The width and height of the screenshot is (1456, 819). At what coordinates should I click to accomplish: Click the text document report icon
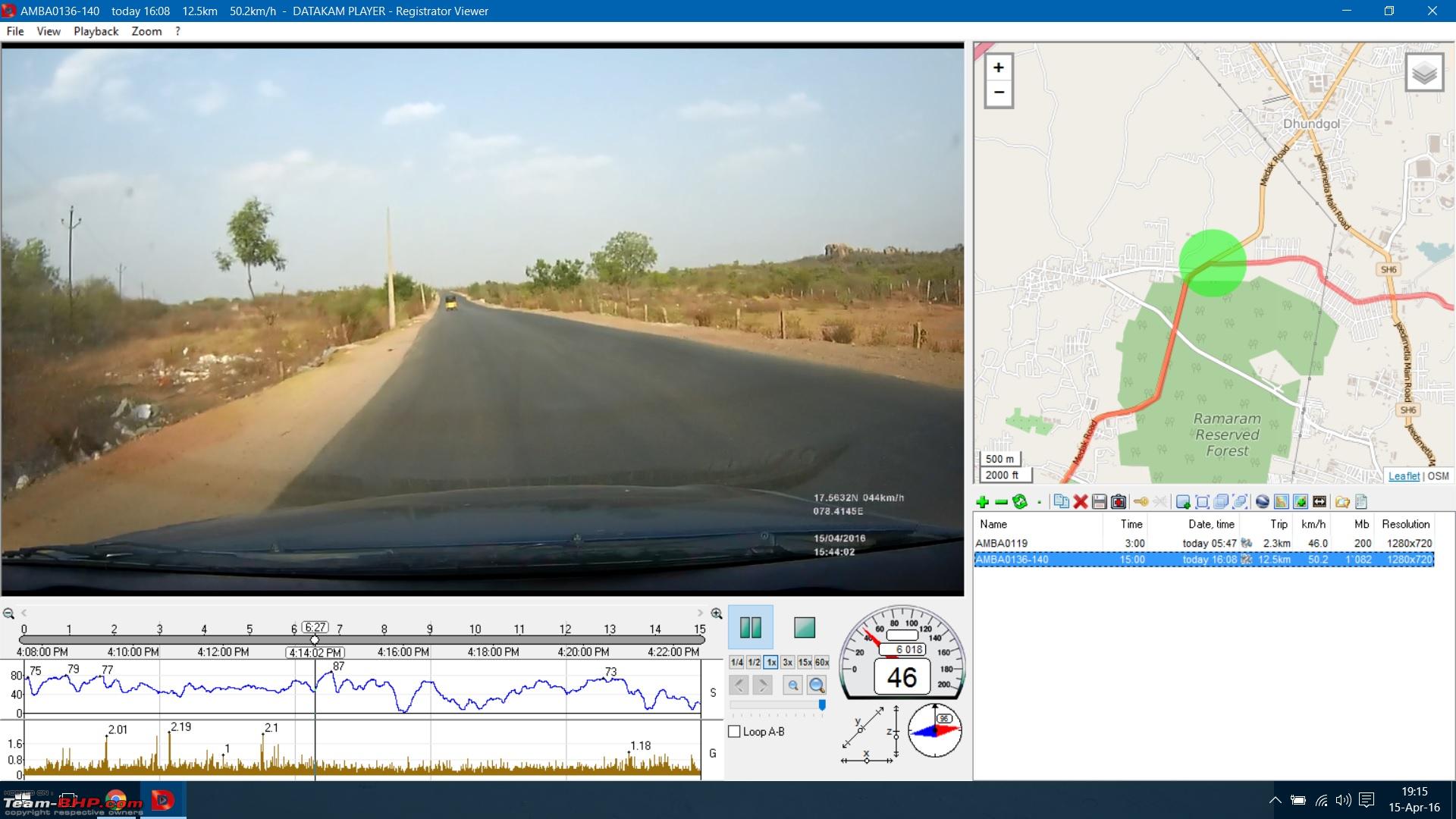click(x=1361, y=502)
